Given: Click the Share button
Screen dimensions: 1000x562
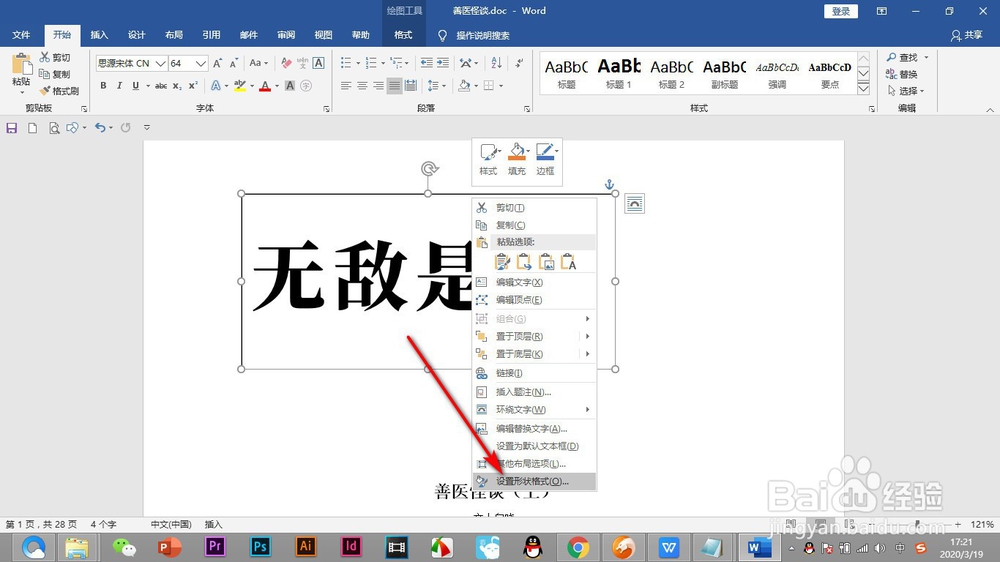Looking at the screenshot, I should coord(967,35).
